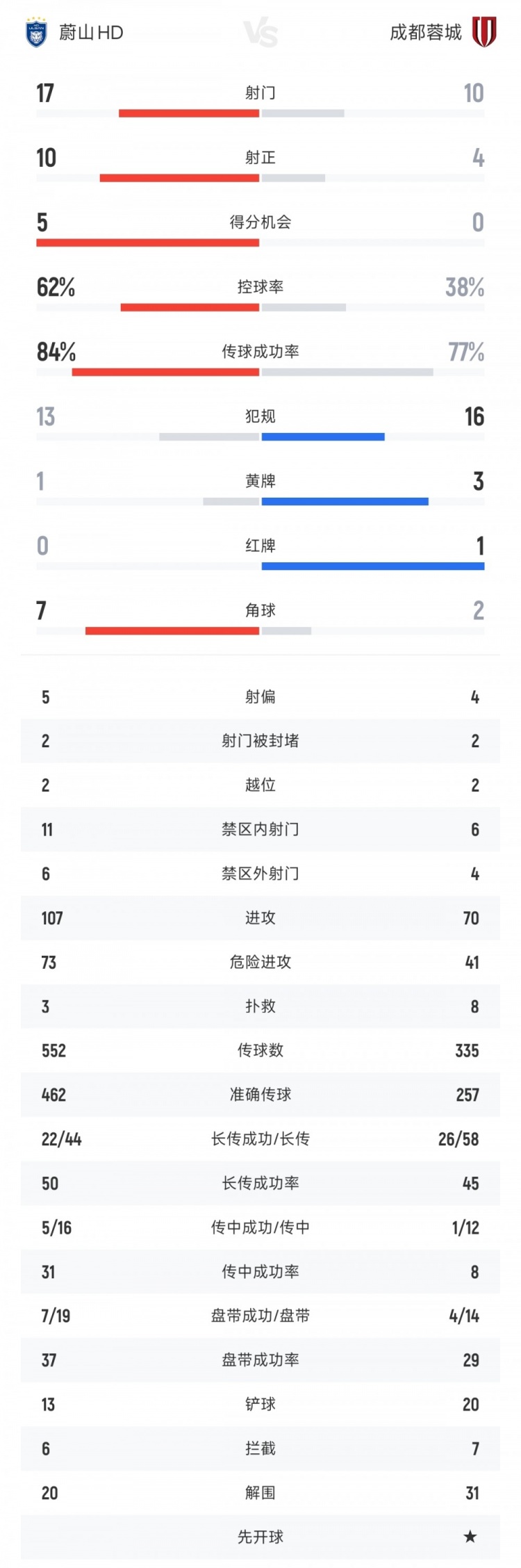Click the 角球 corner kicks label
Image resolution: width=521 pixels, height=1568 pixels.
coord(260,610)
